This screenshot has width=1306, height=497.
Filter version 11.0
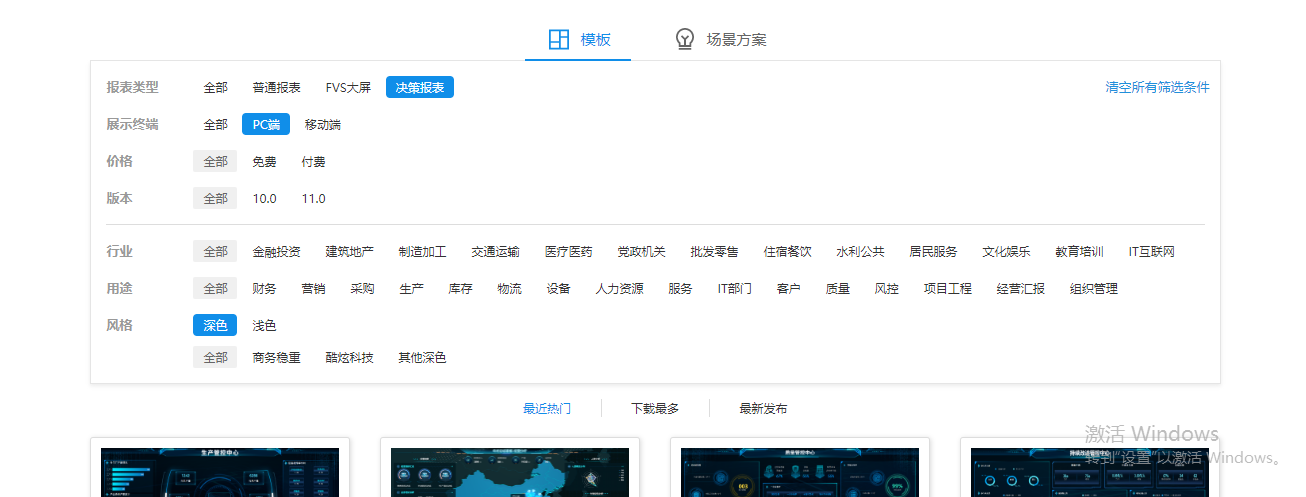314,198
